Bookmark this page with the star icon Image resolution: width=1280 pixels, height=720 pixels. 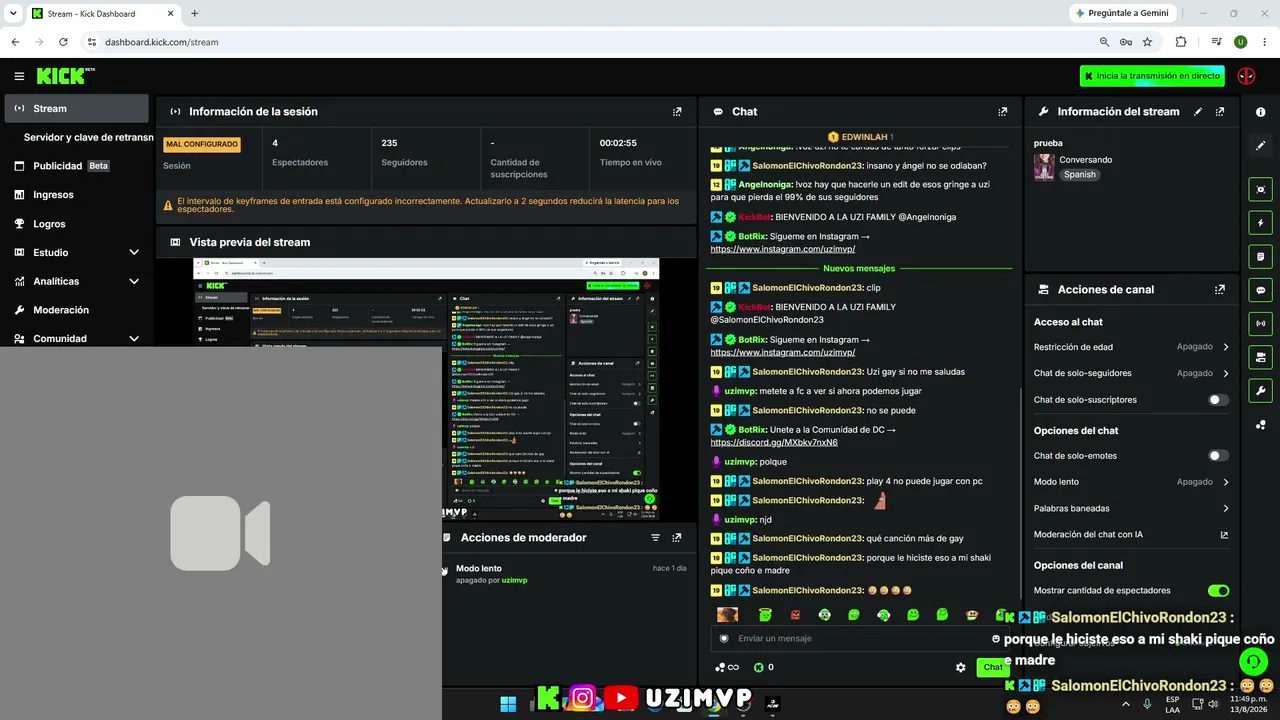click(1147, 42)
